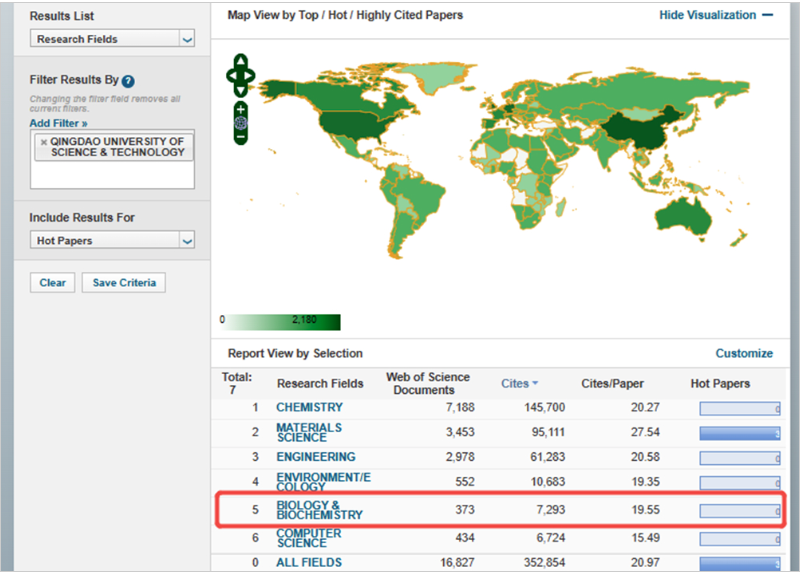This screenshot has height=579, width=807.
Task: Pan the map left with the arrow
Action: point(231,75)
